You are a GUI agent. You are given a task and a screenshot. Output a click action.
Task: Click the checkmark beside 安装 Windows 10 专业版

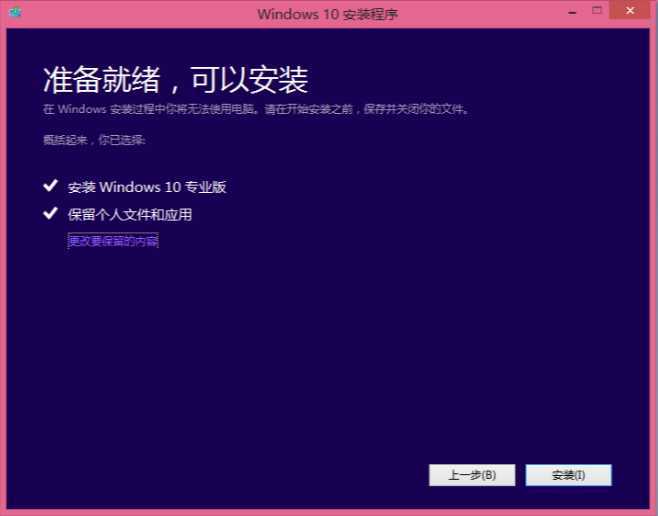(x=50, y=185)
